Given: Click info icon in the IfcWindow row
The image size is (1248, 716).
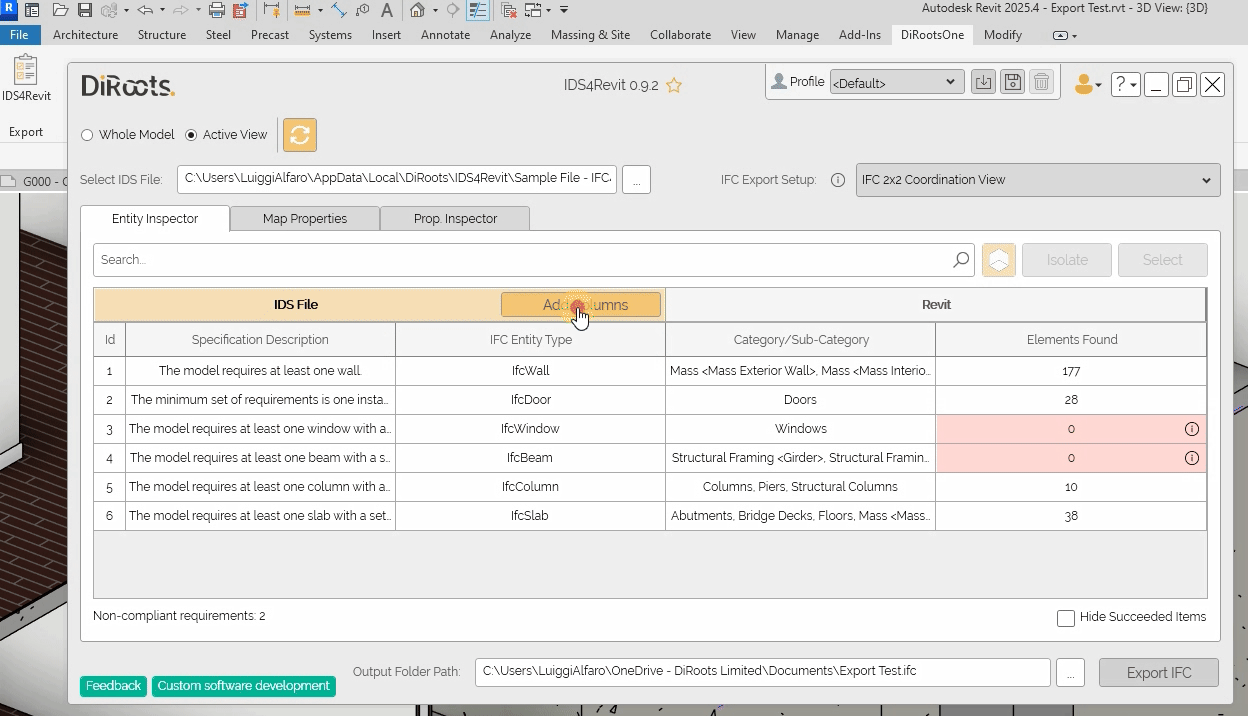Looking at the screenshot, I should pyautogui.click(x=1192, y=429).
